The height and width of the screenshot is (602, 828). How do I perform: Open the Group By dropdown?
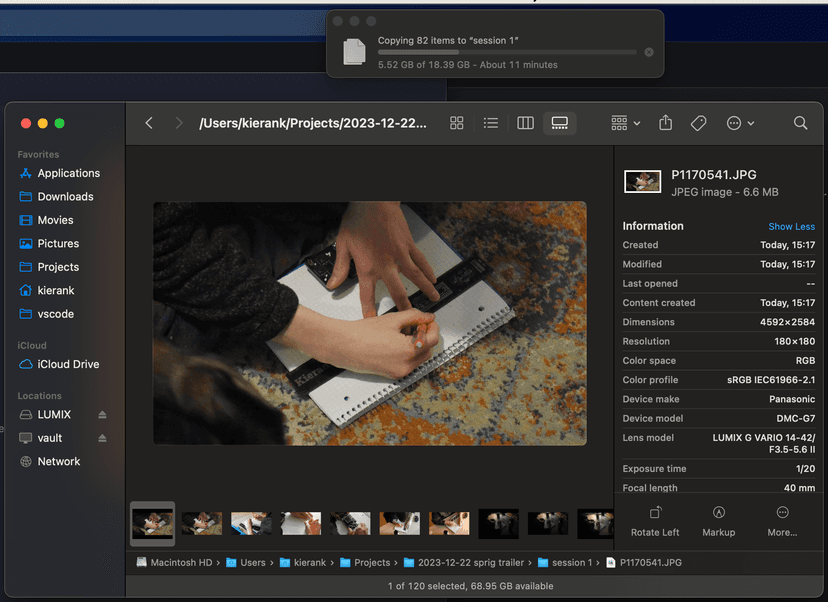[x=626, y=123]
